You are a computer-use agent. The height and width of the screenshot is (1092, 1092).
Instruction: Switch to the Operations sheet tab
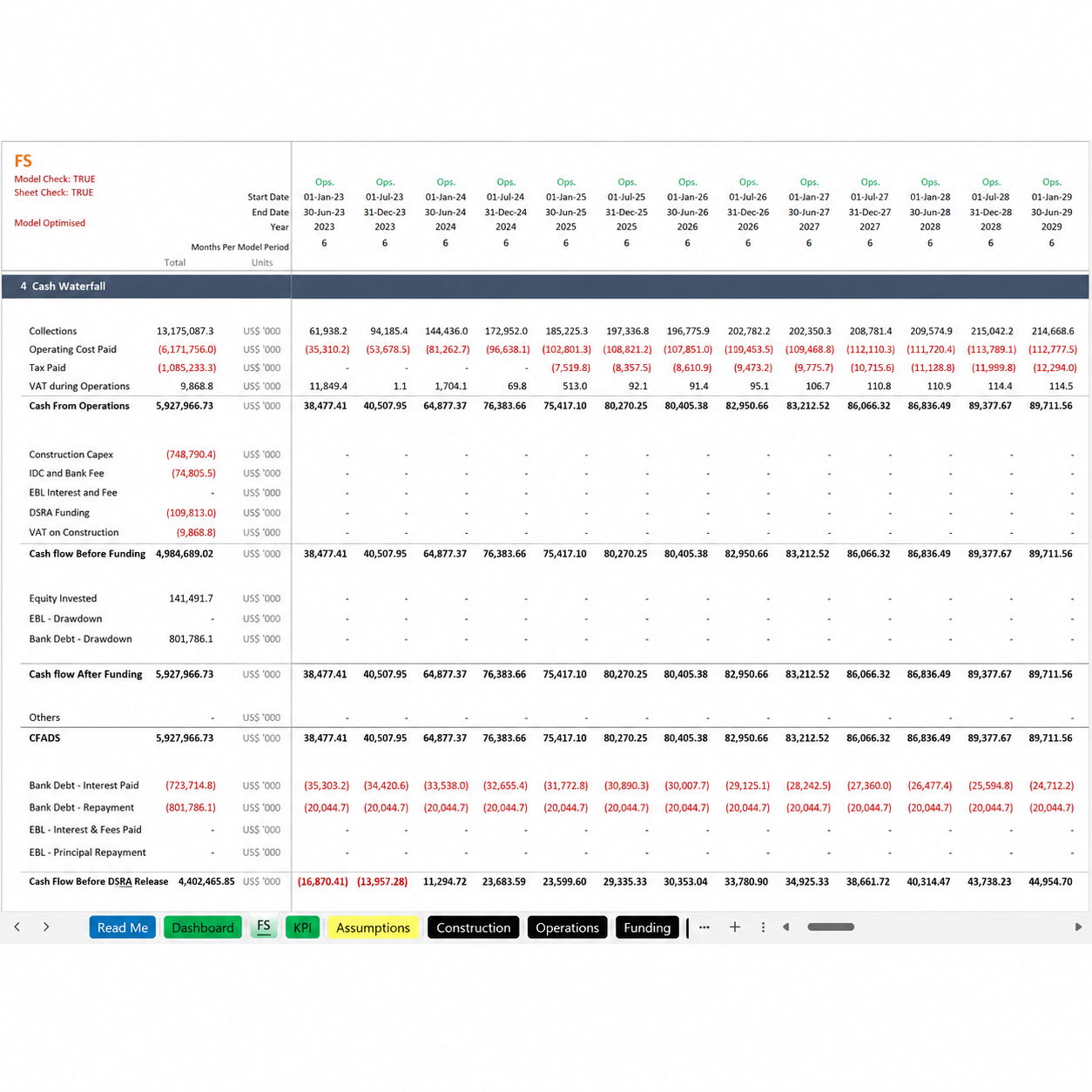[568, 927]
